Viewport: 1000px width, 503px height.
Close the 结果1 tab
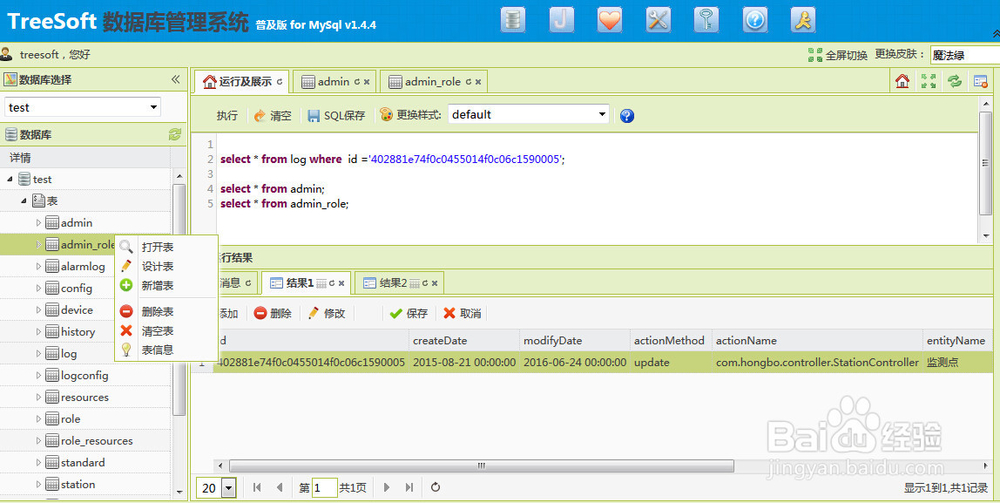point(341,284)
